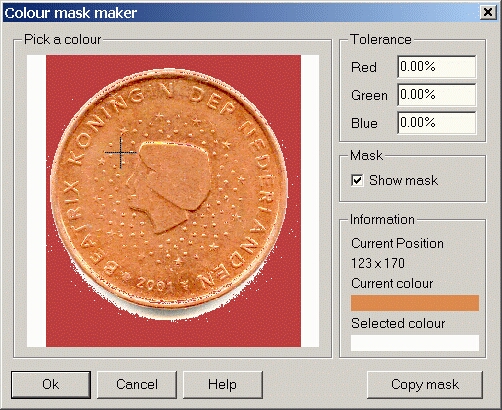The width and height of the screenshot is (502, 410).
Task: Close the Colour mask maker dialog
Action: (x=488, y=13)
